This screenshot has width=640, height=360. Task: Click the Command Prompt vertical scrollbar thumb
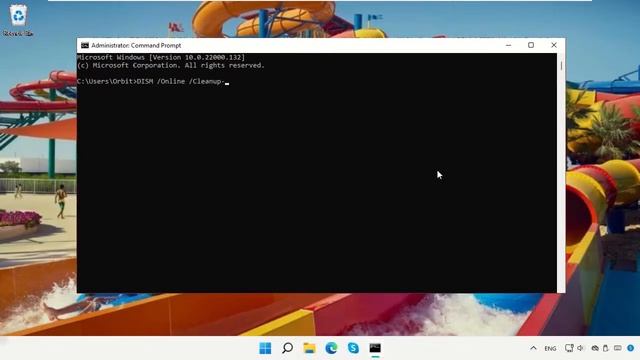click(x=561, y=65)
